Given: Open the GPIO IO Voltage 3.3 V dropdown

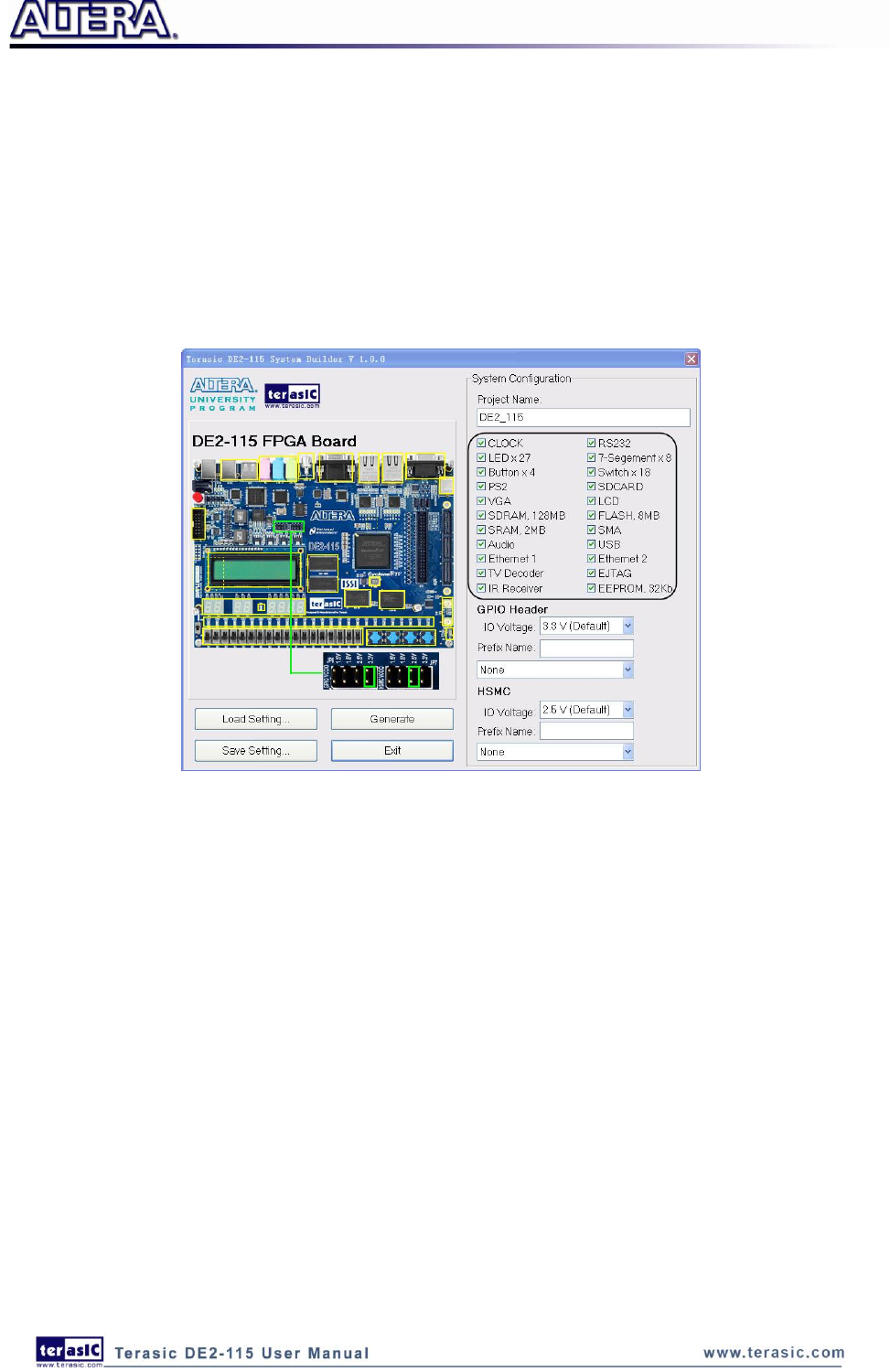Looking at the screenshot, I should click(x=586, y=627).
